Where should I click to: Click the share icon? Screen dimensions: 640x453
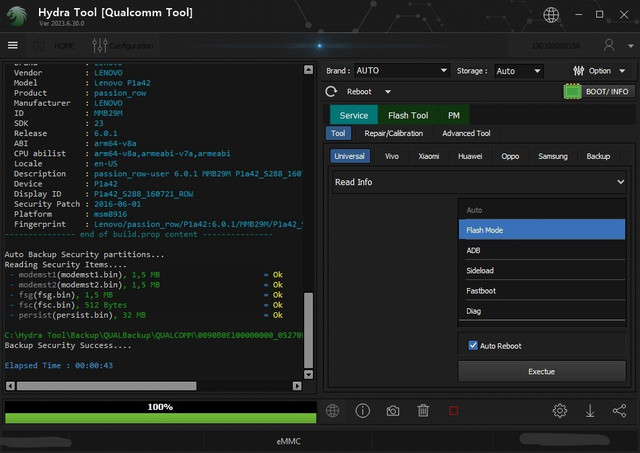(x=619, y=411)
